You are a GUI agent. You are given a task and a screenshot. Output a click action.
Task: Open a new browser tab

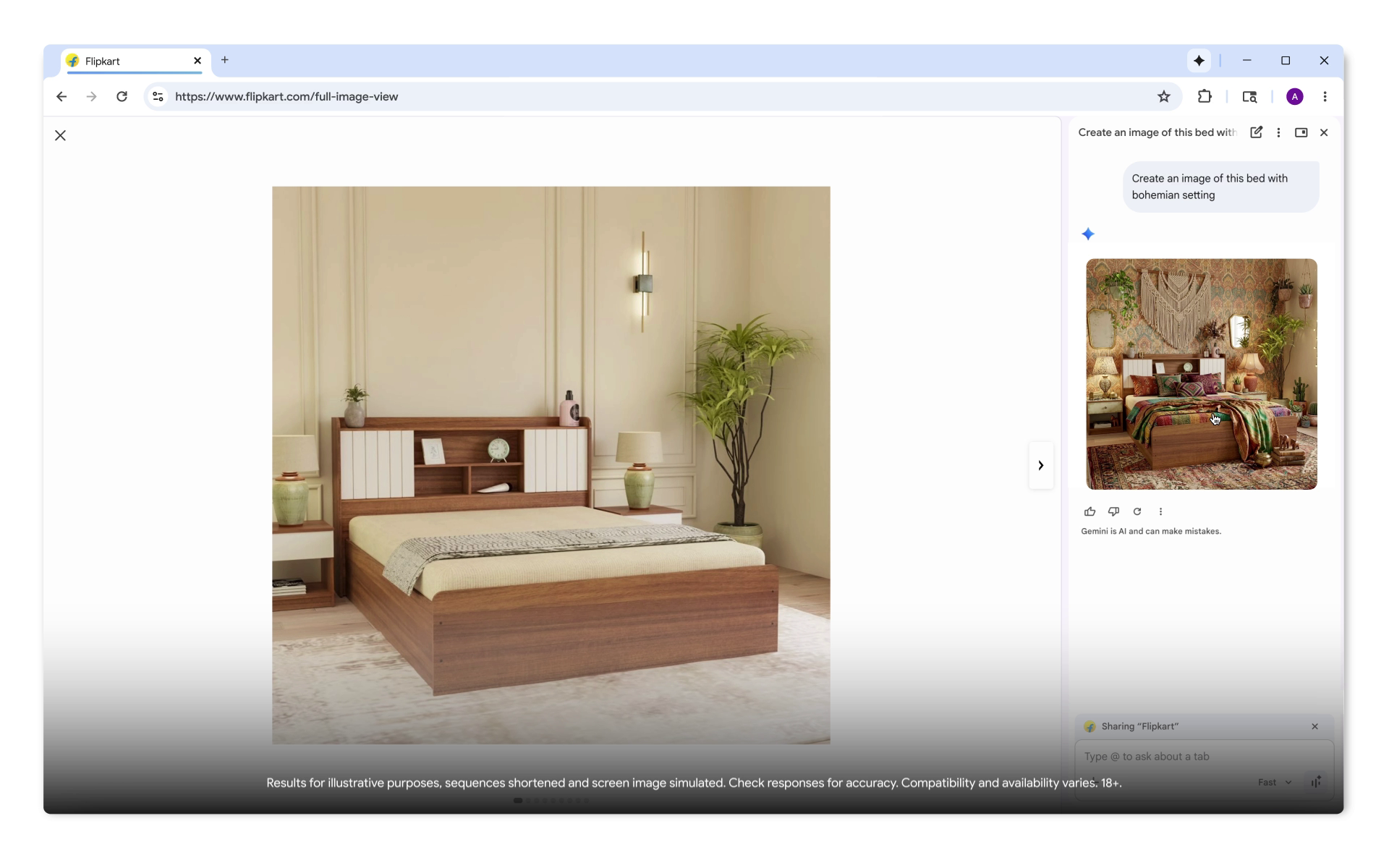pyautogui.click(x=224, y=60)
